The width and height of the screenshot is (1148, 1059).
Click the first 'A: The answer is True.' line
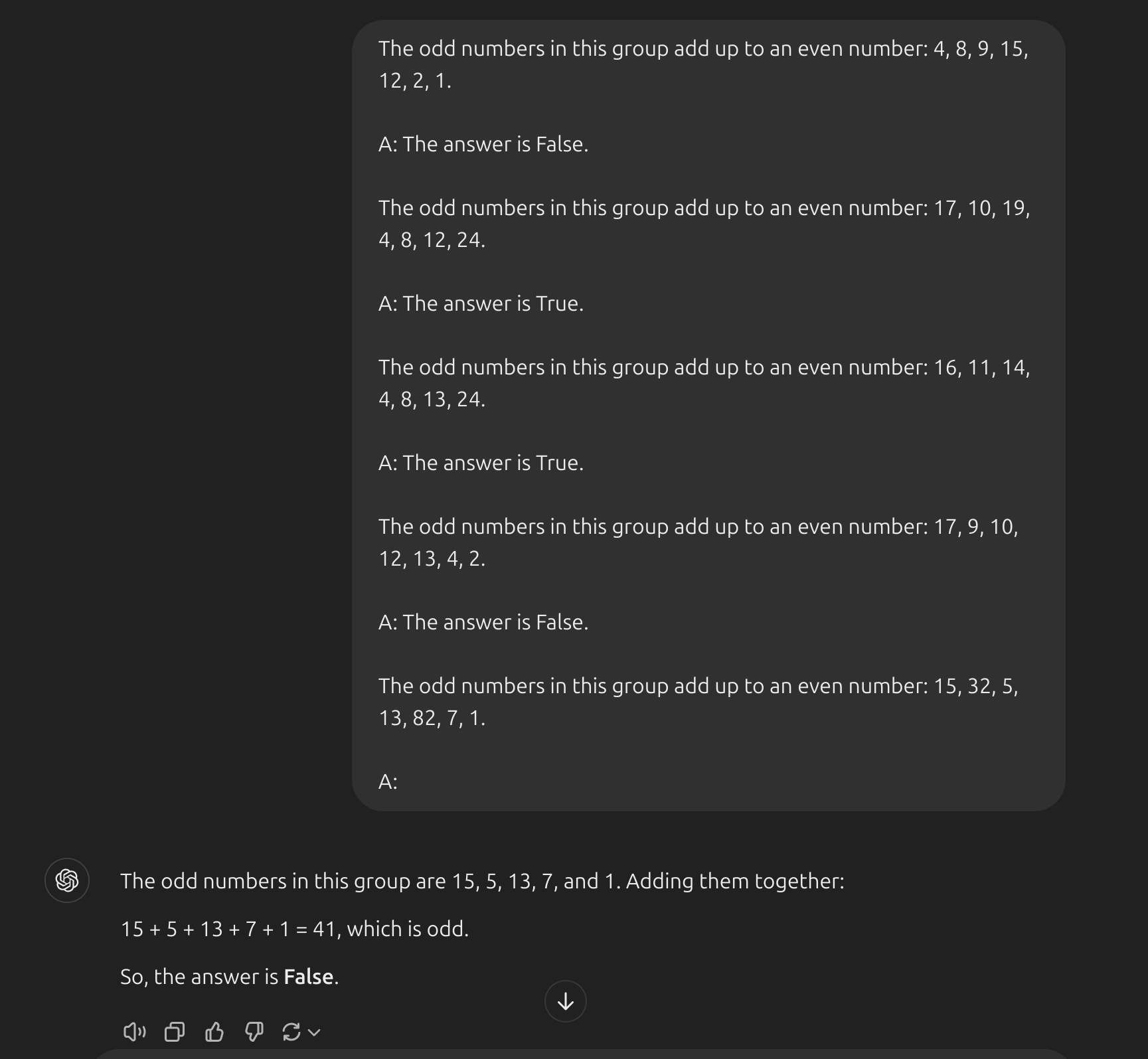[481, 303]
